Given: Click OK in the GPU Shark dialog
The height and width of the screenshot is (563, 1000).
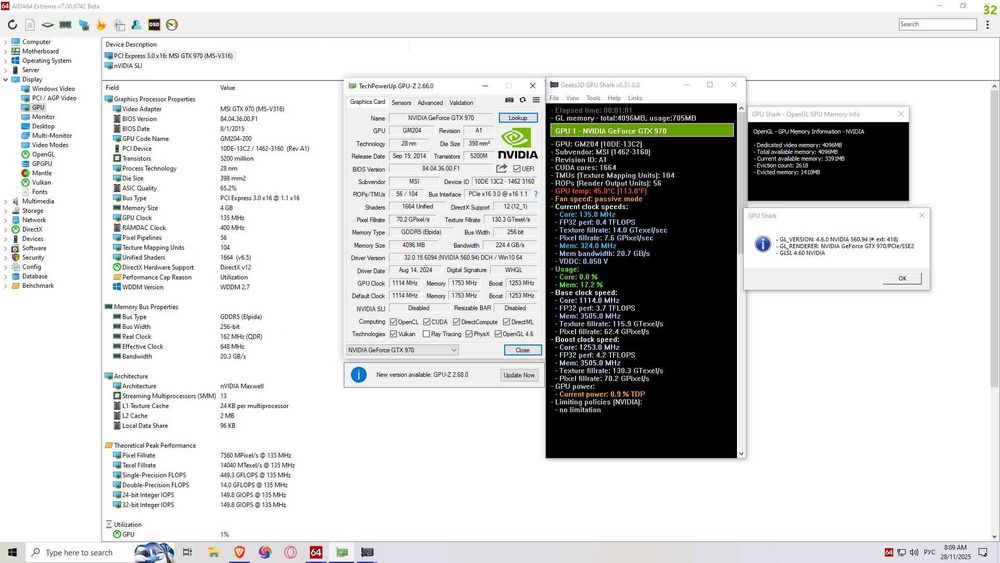Looking at the screenshot, I should pyautogui.click(x=902, y=279).
